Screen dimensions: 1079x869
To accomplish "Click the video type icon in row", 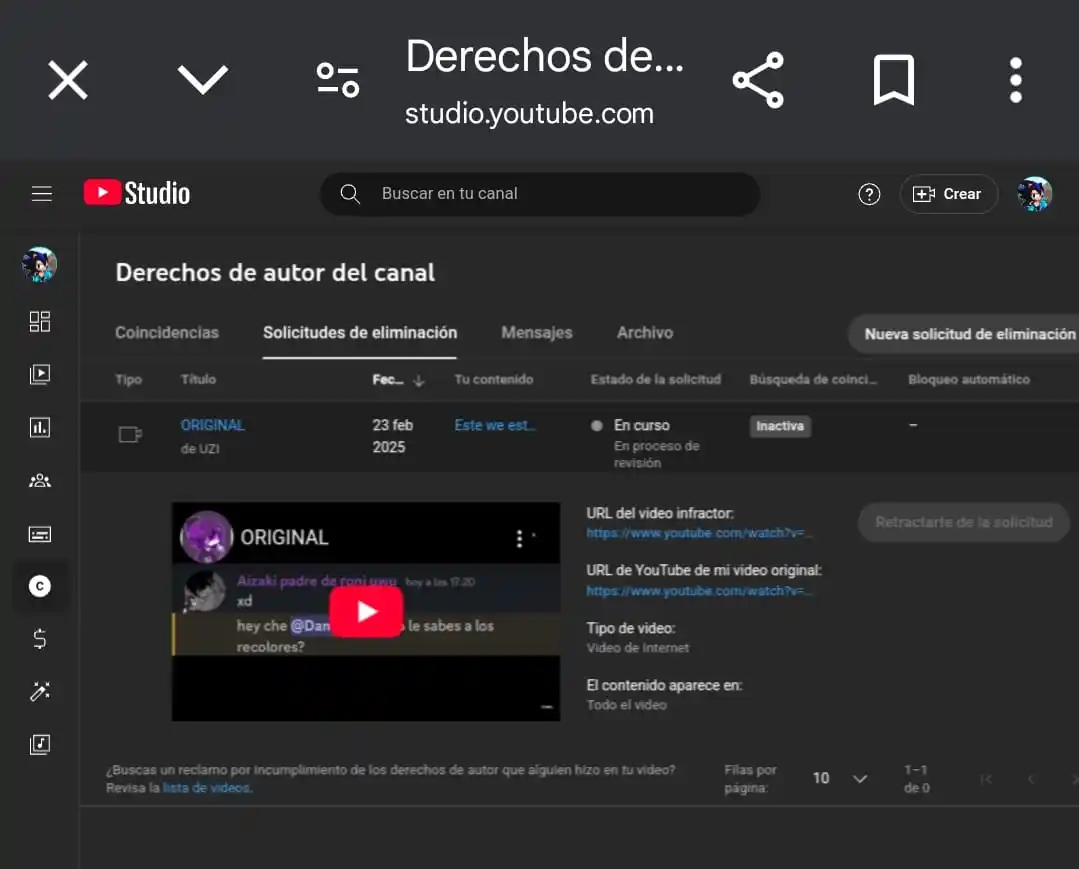I will pyautogui.click(x=130, y=435).
